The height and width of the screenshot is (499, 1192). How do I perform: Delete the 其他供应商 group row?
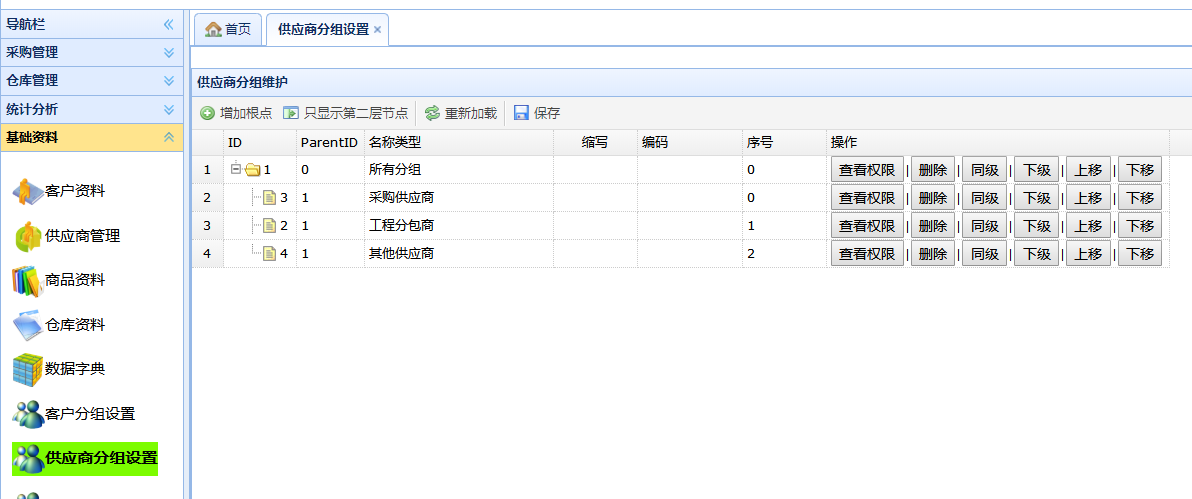pyautogui.click(x=932, y=254)
